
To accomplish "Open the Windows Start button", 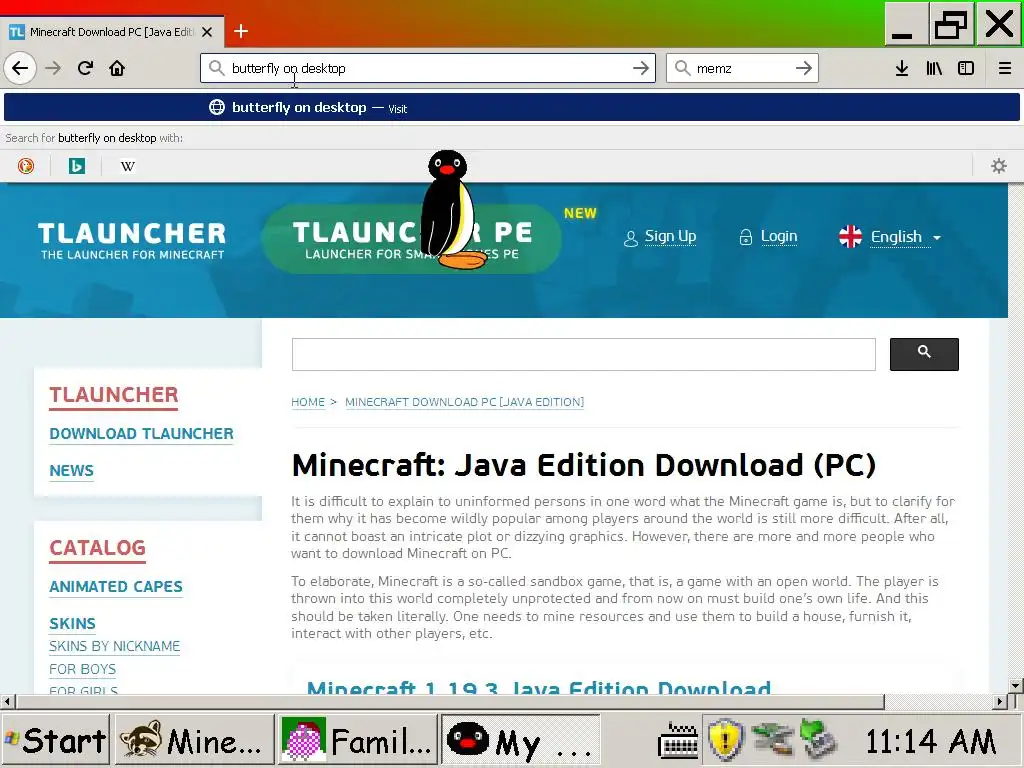I will pos(55,740).
